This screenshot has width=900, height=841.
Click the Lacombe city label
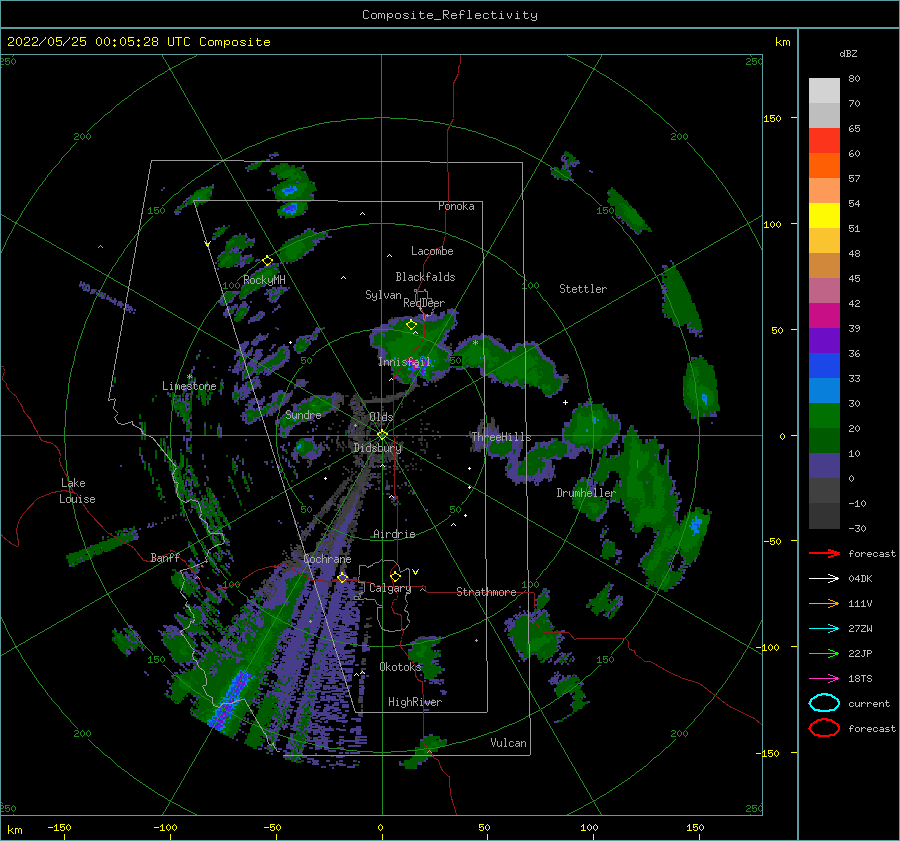pyautogui.click(x=432, y=251)
